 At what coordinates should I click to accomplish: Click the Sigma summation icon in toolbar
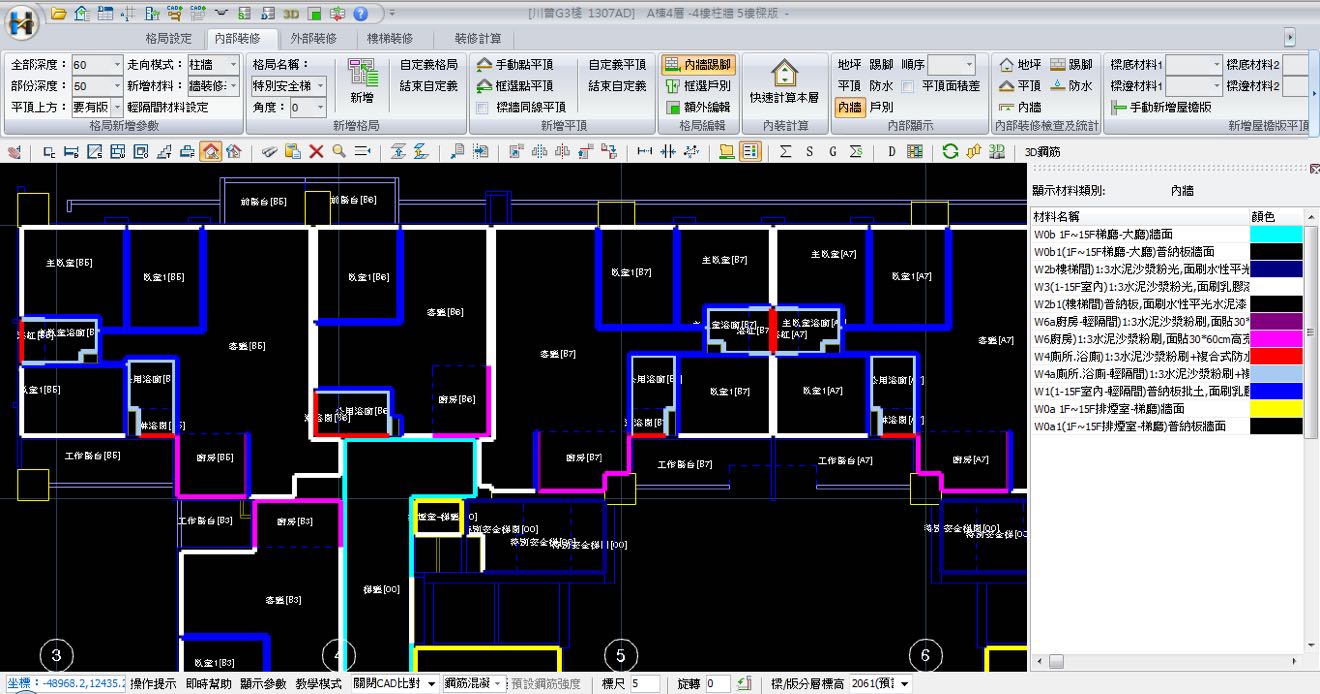tap(785, 151)
